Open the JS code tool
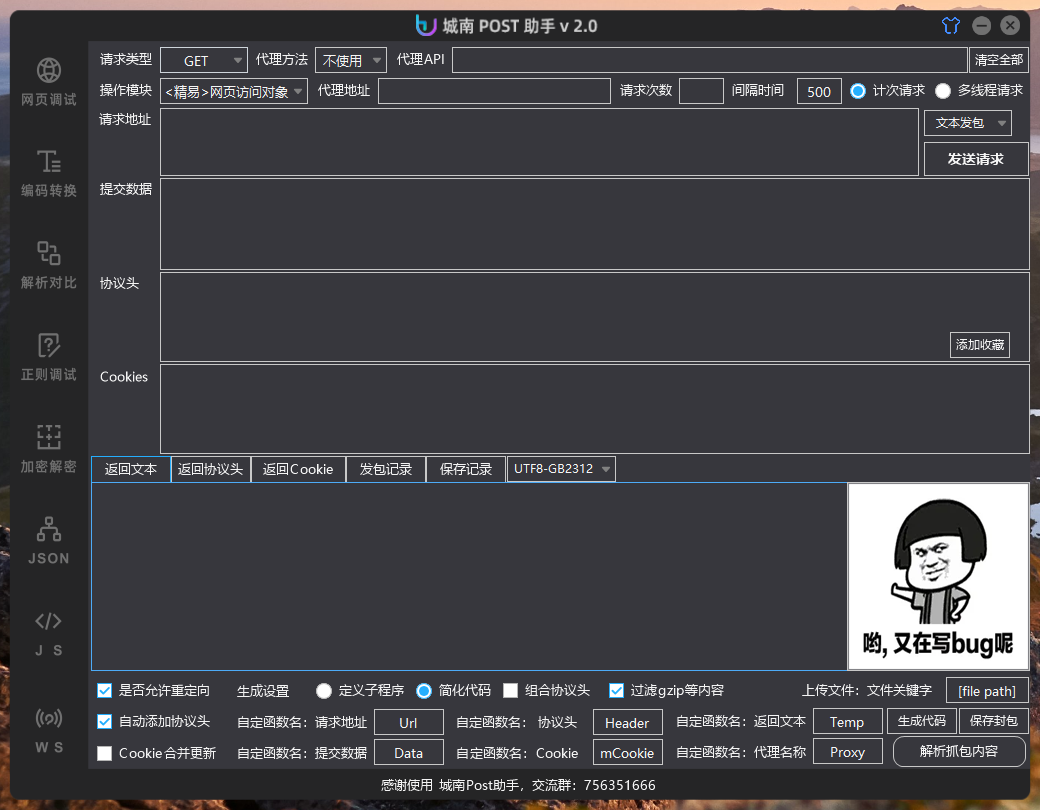The image size is (1040, 810). (x=48, y=633)
